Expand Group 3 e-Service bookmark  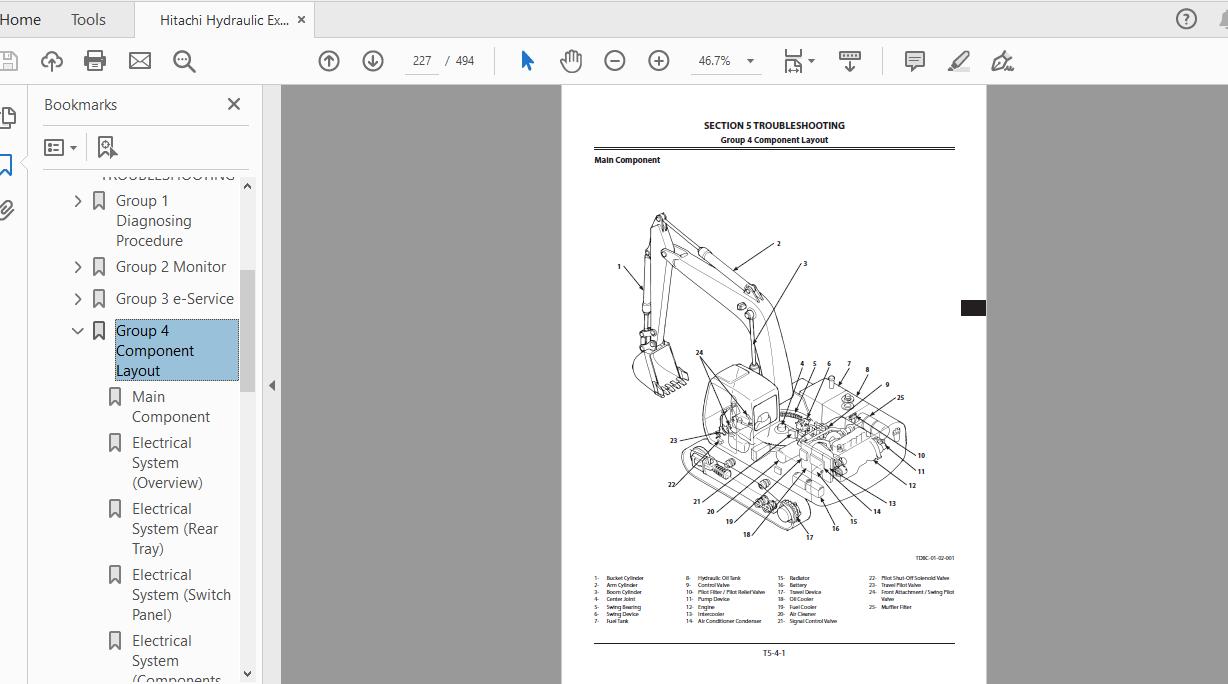[78, 299]
